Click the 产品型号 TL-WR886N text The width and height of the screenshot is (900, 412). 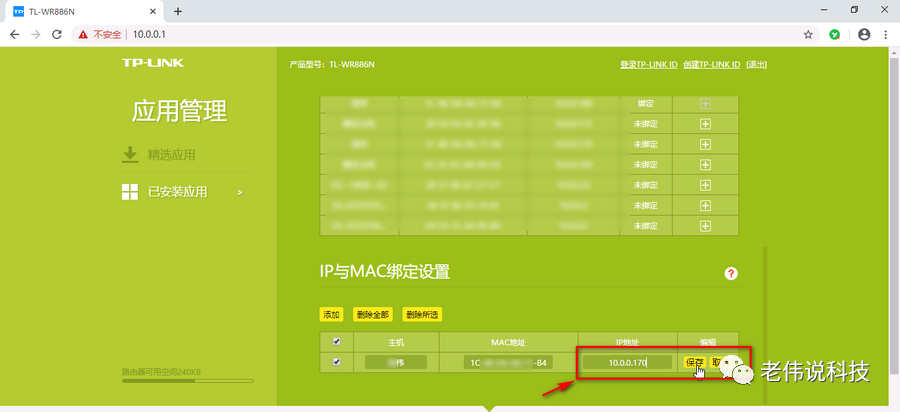pos(332,64)
